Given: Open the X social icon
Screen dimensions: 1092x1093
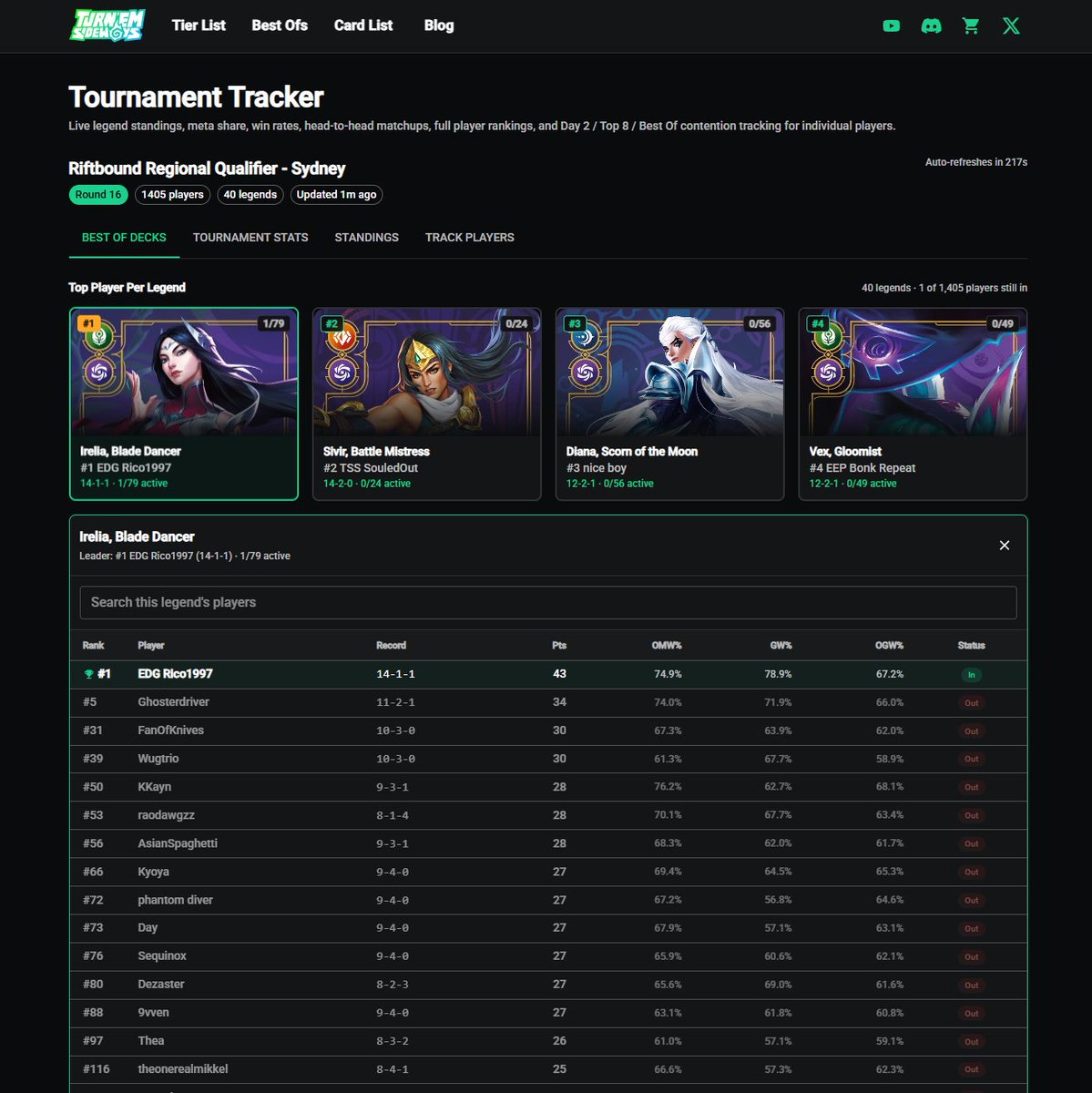Looking at the screenshot, I should (x=1011, y=26).
